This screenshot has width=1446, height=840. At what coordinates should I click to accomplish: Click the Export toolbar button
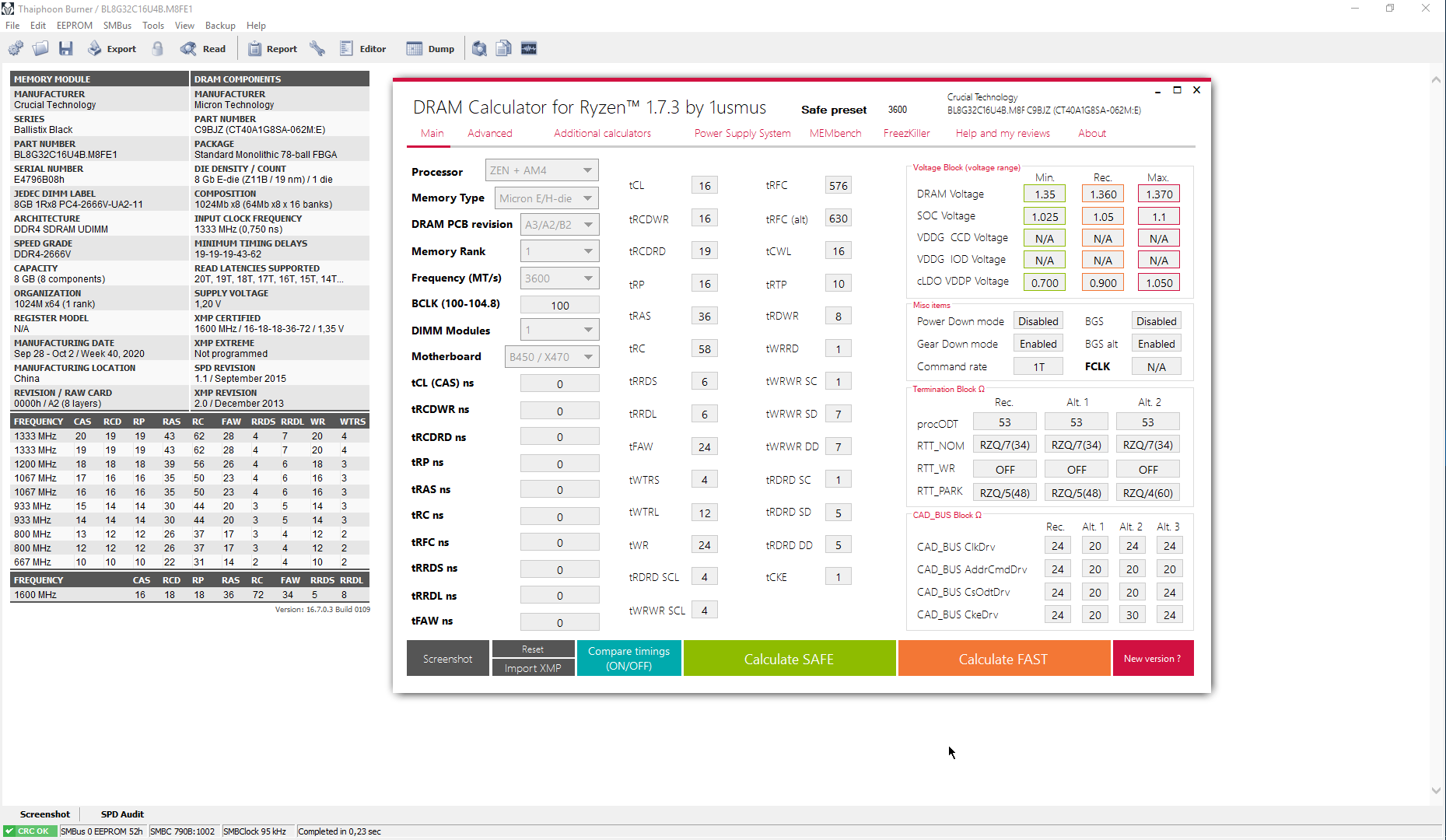(x=111, y=48)
